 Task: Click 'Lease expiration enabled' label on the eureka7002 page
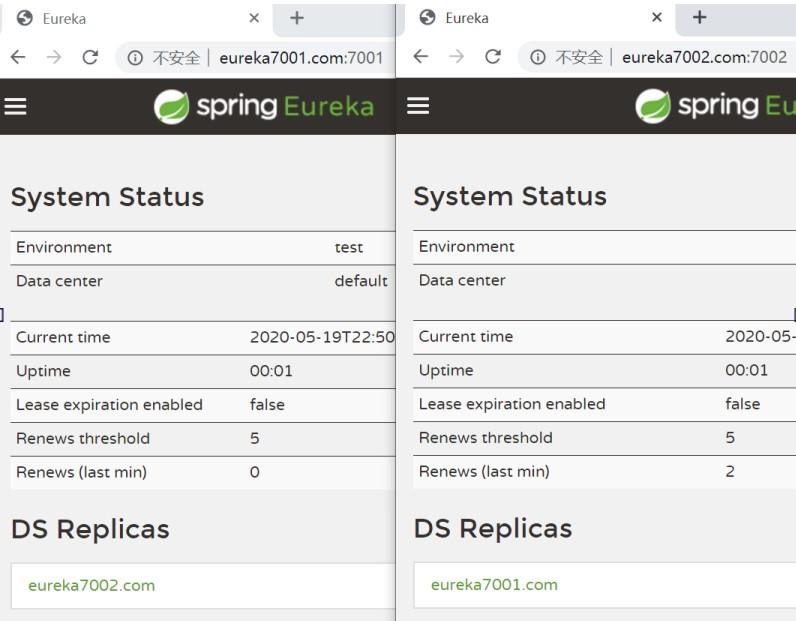(x=512, y=404)
